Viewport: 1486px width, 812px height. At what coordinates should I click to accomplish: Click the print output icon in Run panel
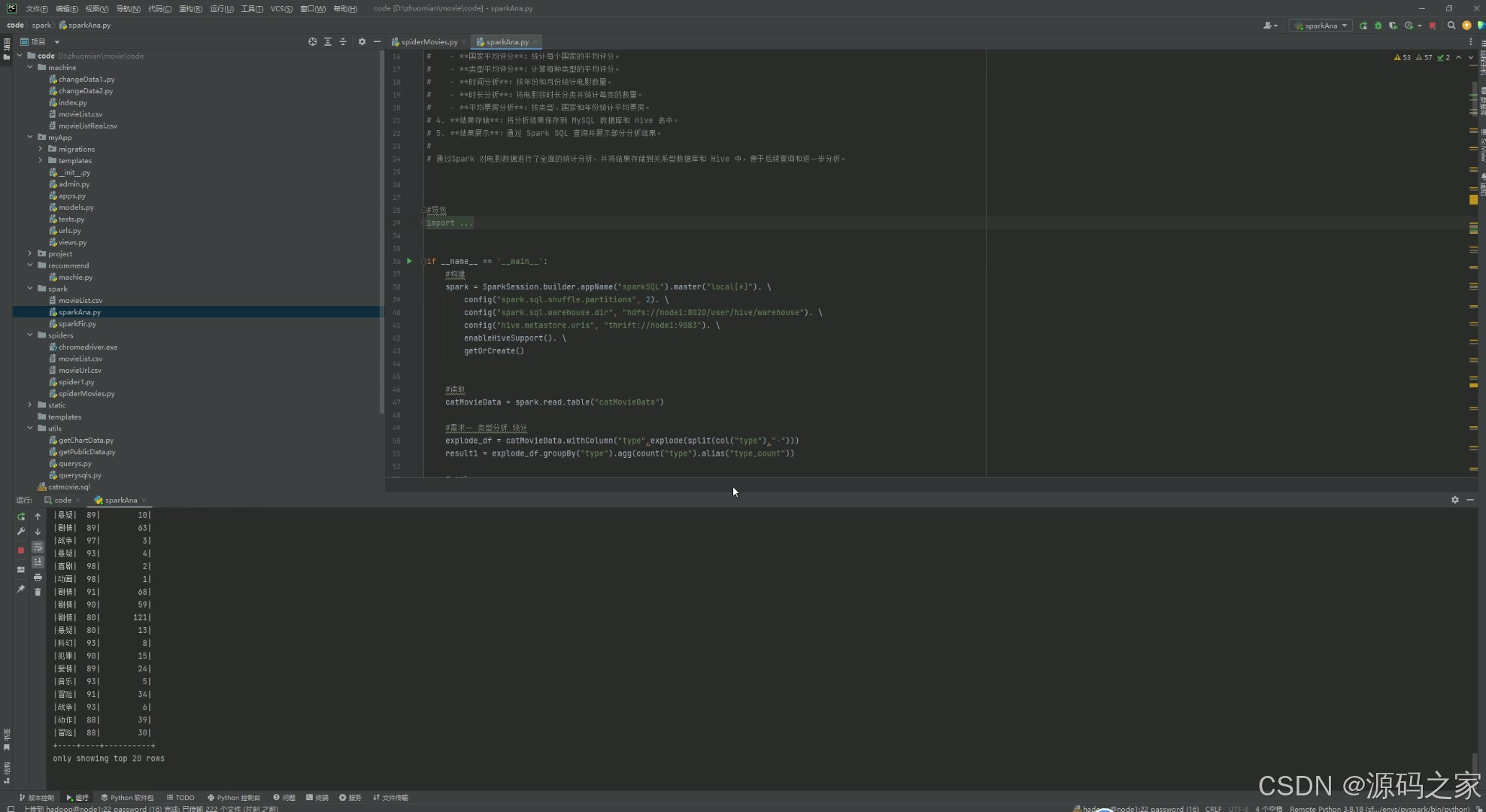(38, 577)
